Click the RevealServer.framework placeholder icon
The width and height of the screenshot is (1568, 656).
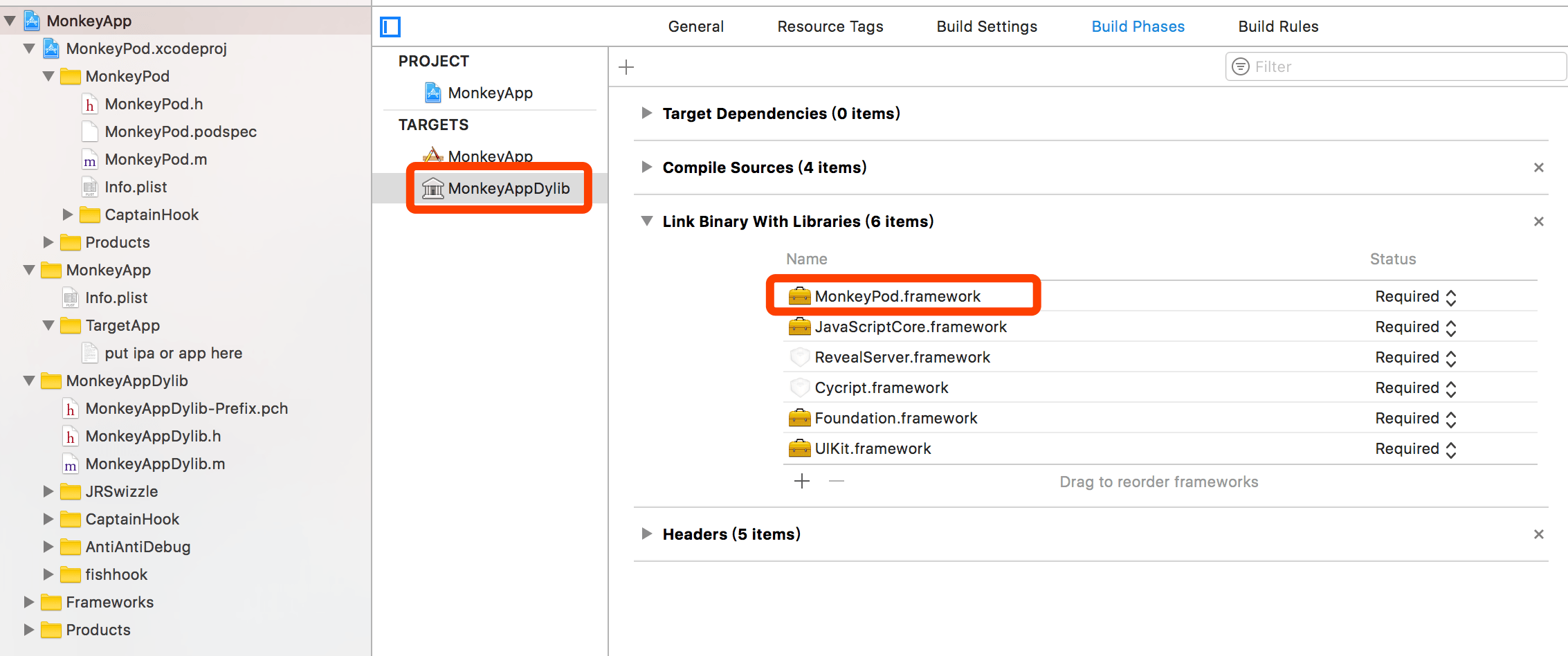point(800,357)
